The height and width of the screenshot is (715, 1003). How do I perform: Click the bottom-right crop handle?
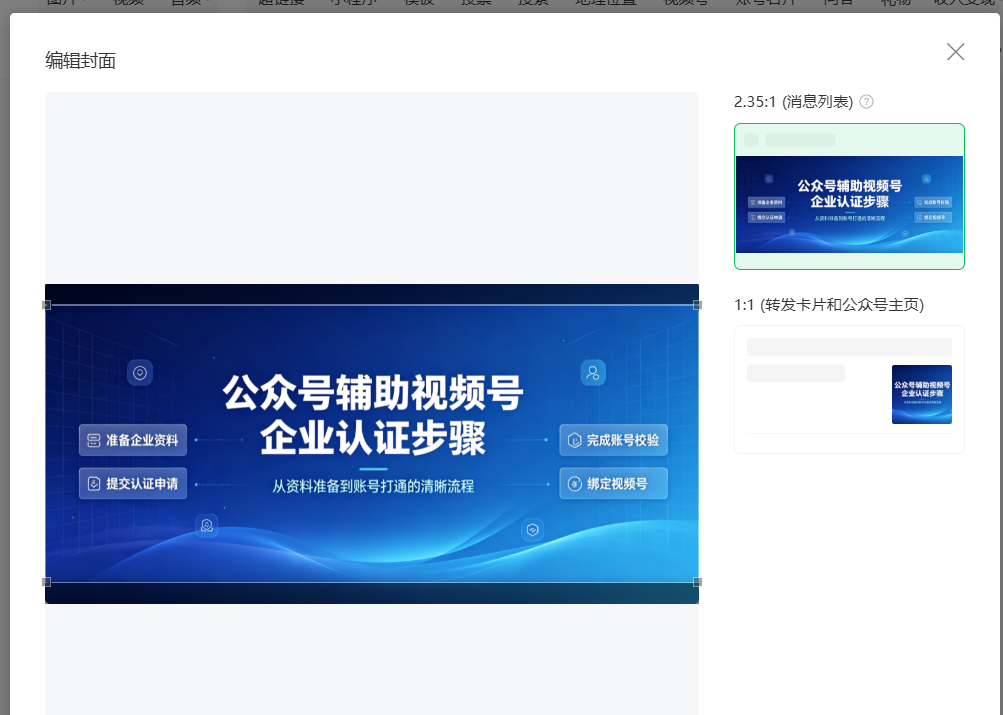pyautogui.click(x=697, y=582)
